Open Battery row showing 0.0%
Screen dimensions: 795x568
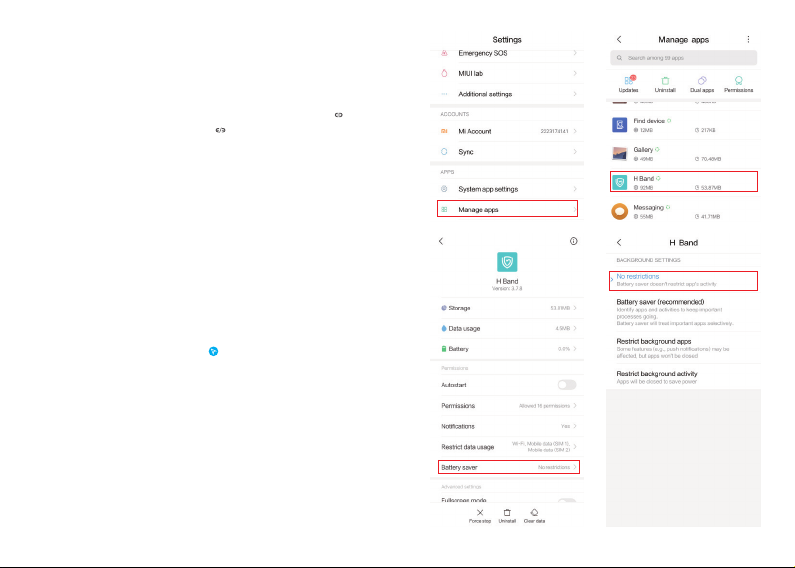coord(507,349)
